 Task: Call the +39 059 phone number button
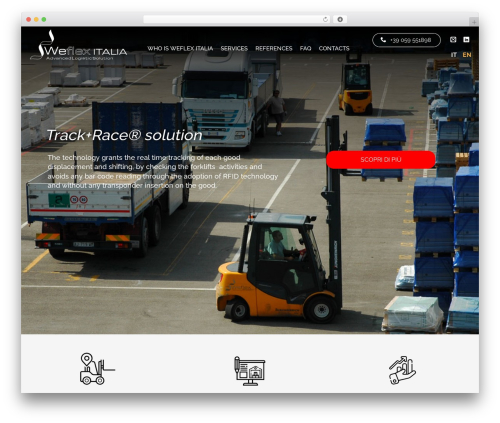pyautogui.click(x=406, y=40)
